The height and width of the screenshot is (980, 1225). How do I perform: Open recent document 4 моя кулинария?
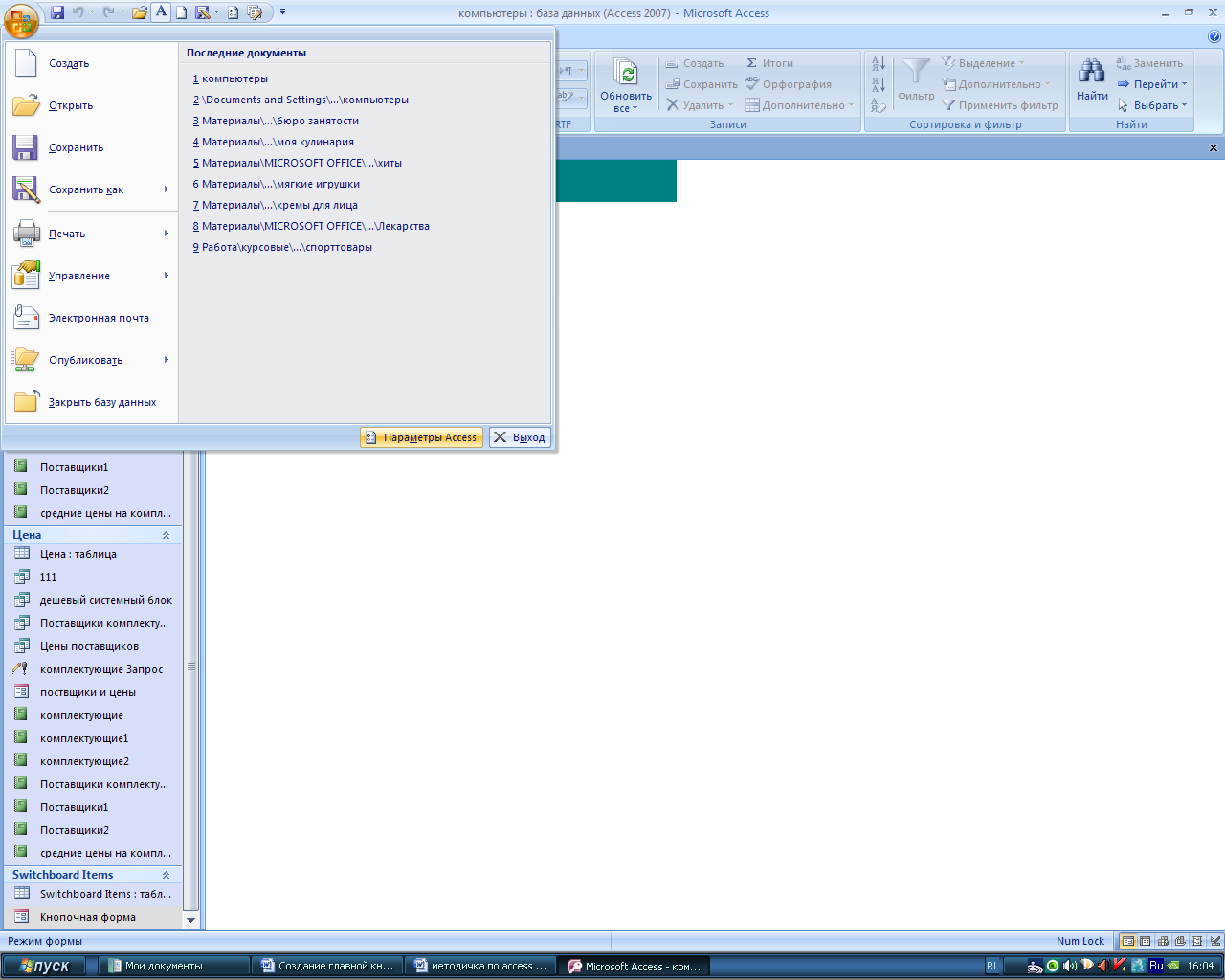coord(273,142)
